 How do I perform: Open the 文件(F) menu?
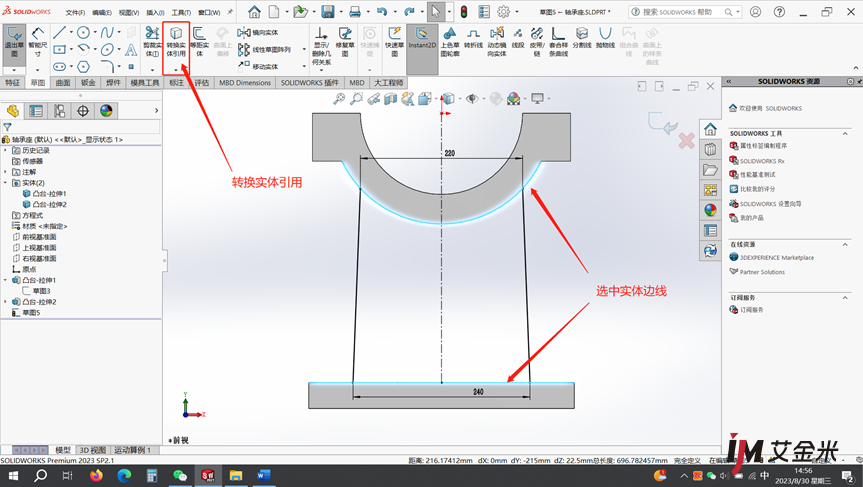point(75,12)
